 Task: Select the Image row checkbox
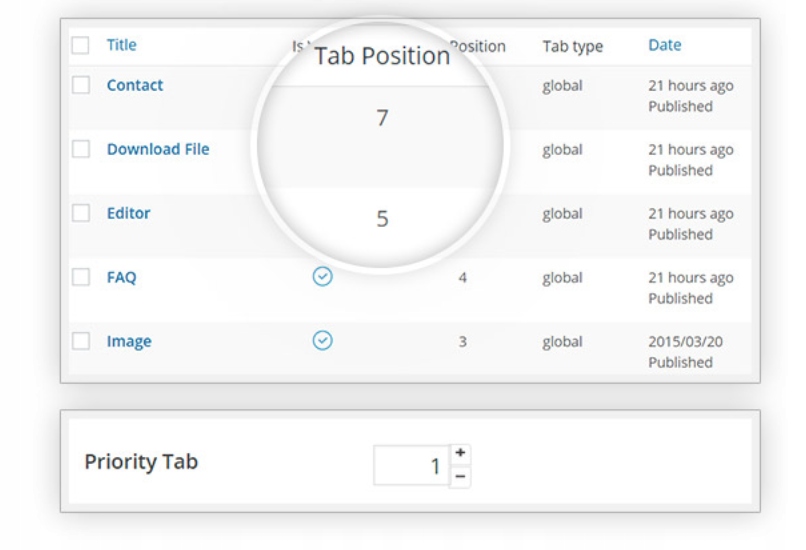pos(81,342)
